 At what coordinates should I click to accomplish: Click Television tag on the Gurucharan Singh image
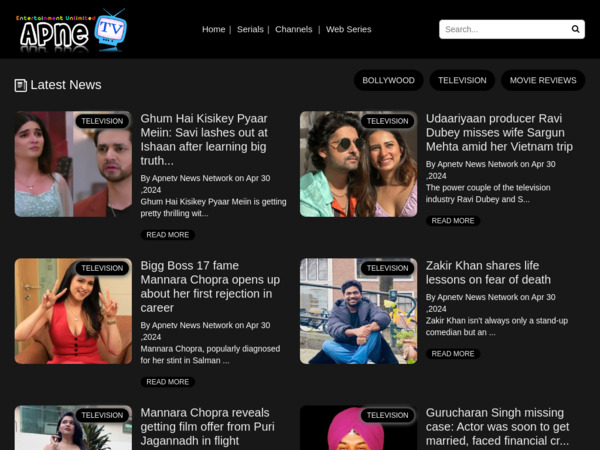coord(388,415)
